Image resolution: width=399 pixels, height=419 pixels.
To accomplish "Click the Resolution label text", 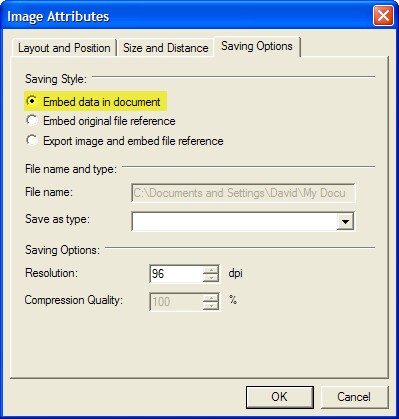I will pos(51,273).
